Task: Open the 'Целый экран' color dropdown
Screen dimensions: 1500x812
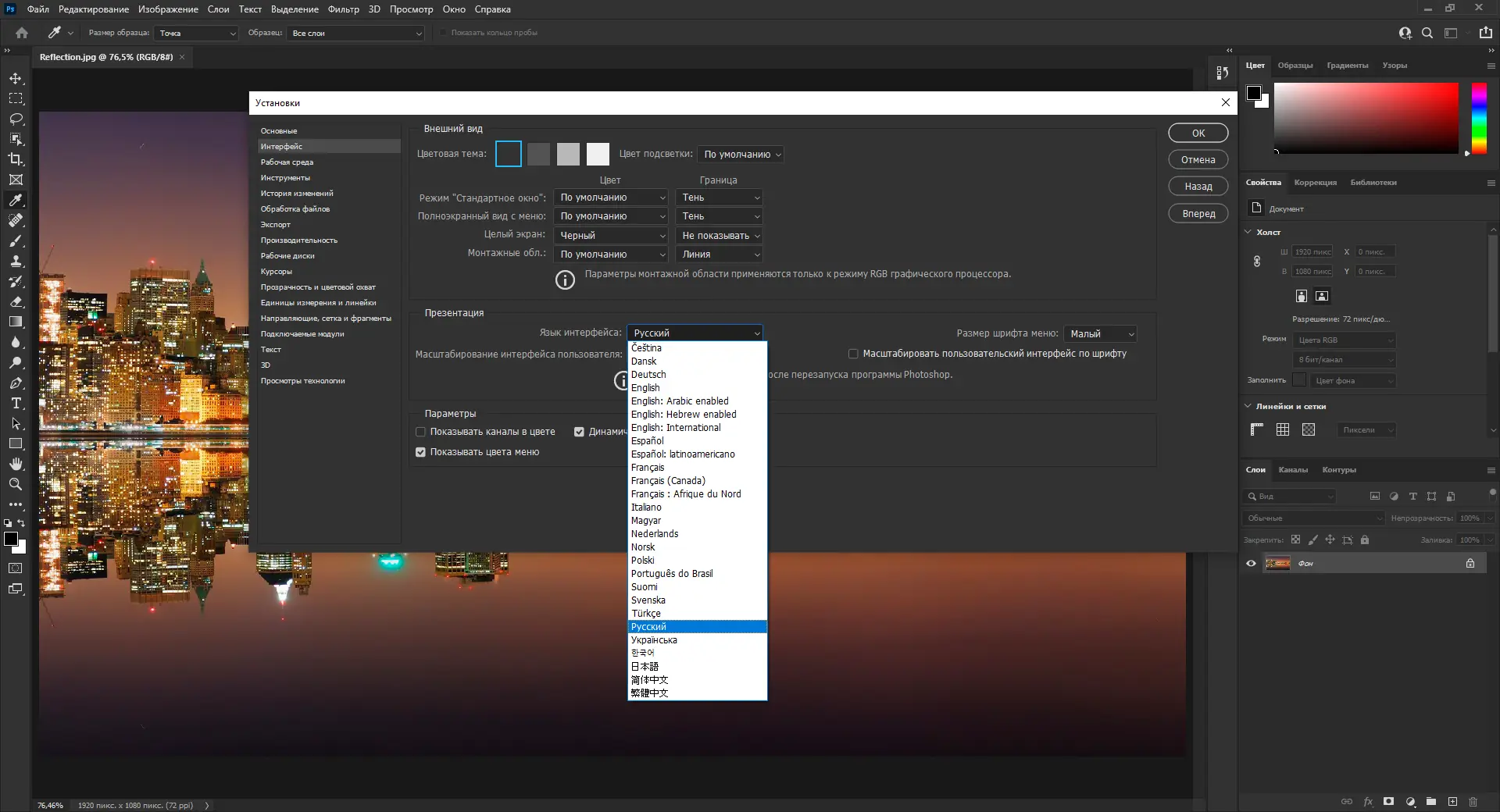Action: click(611, 236)
